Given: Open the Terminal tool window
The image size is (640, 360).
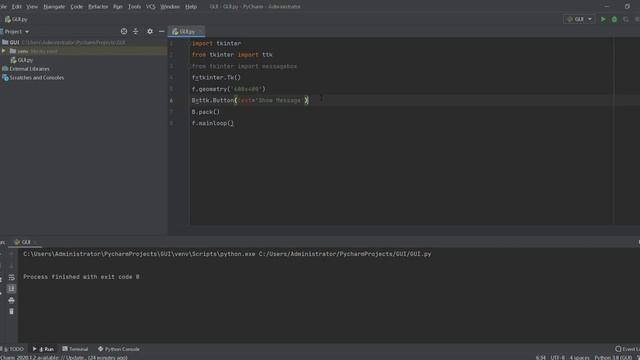Looking at the screenshot, I should (75, 349).
